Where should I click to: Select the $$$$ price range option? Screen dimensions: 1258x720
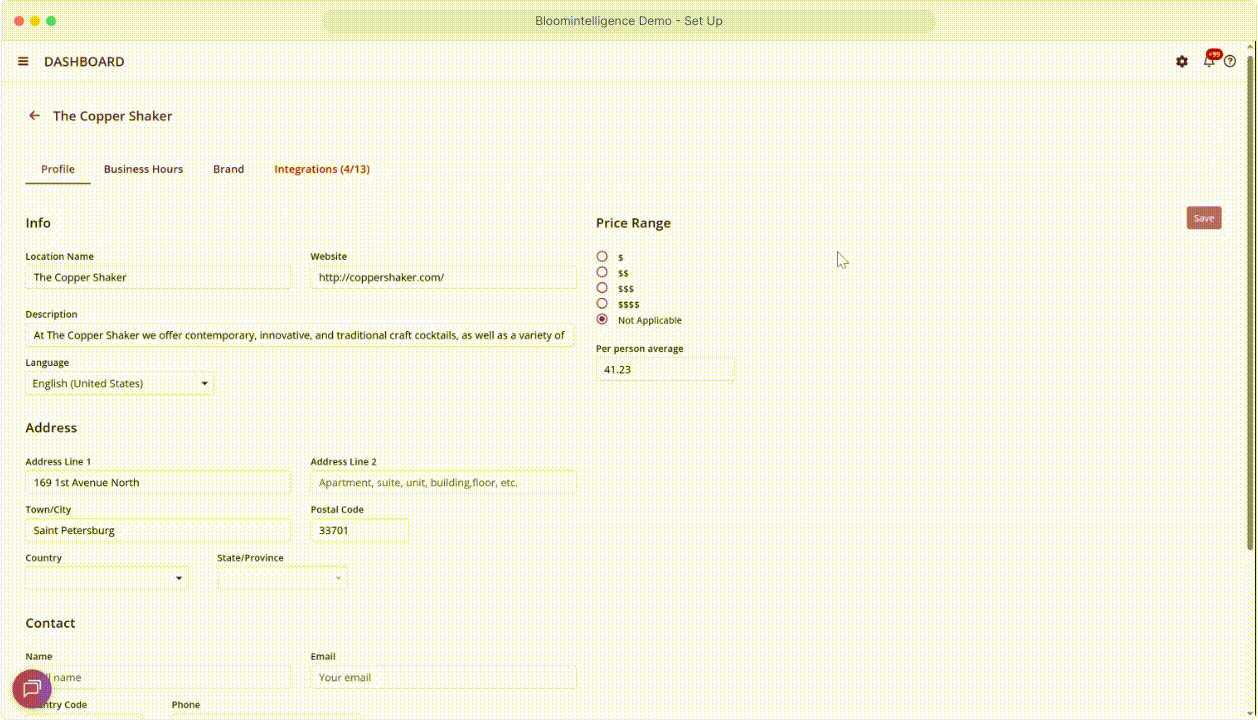[x=602, y=304]
